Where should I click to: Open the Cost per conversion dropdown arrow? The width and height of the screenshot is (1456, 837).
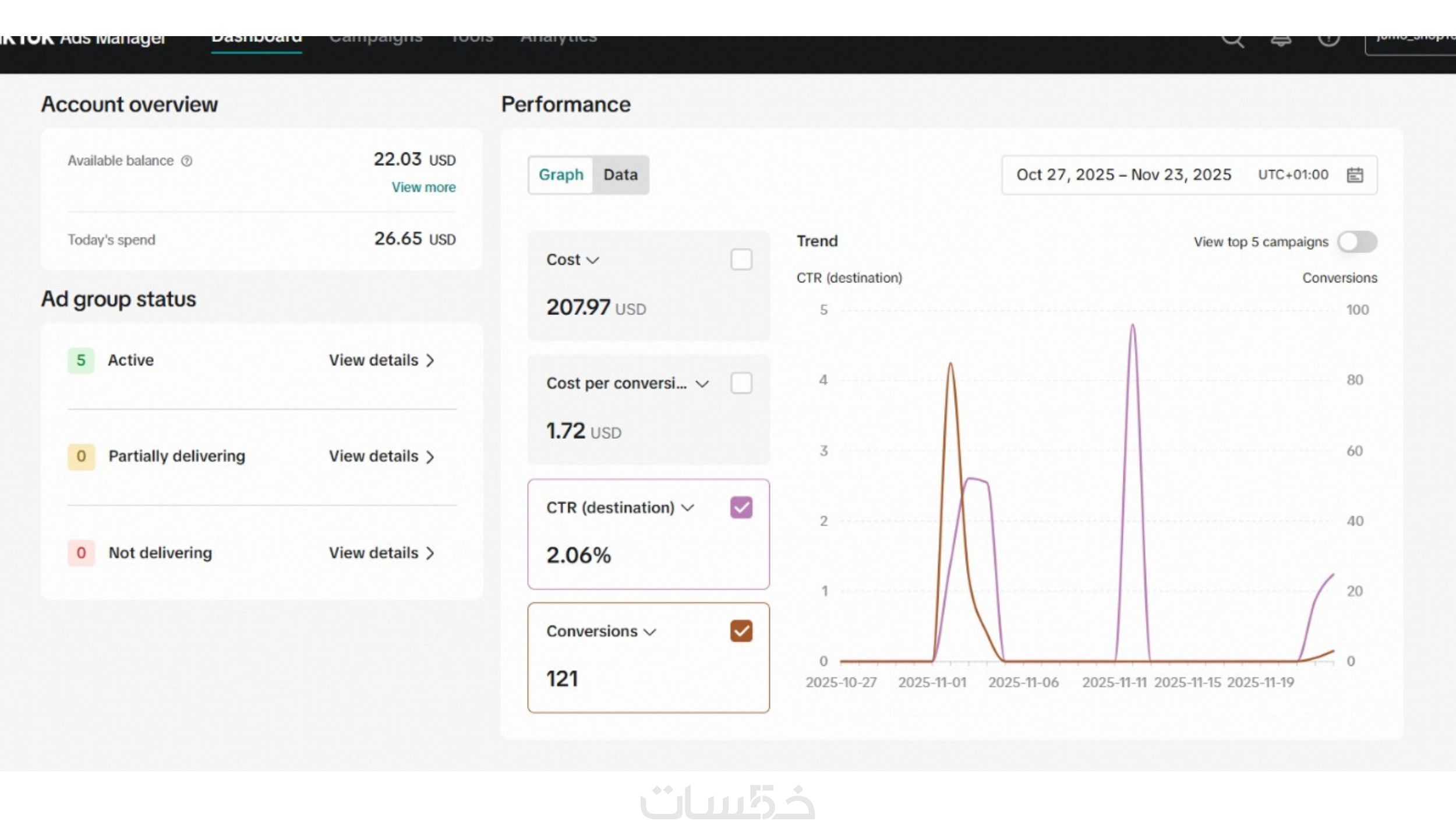702,384
